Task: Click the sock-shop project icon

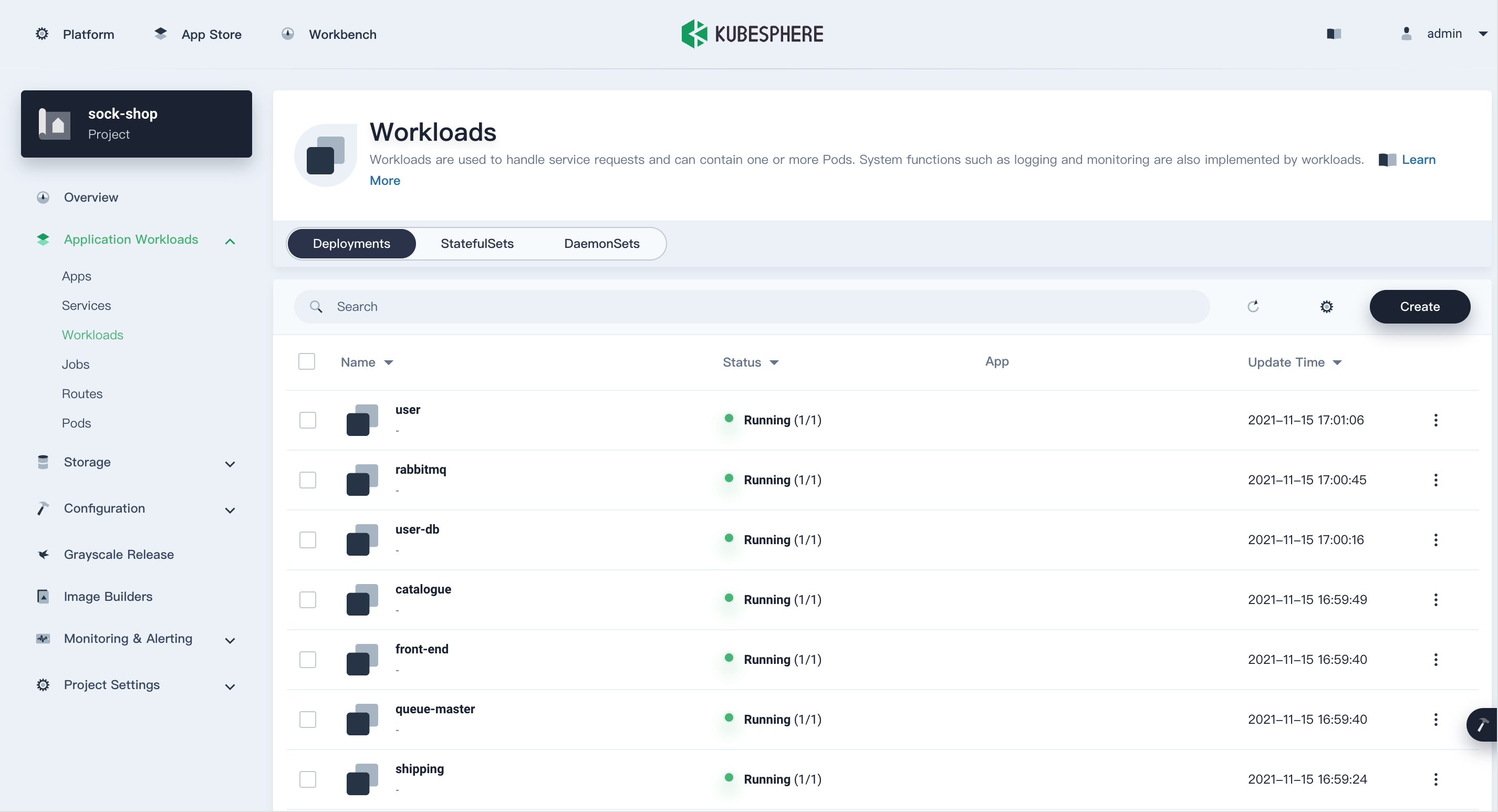Action: click(x=54, y=123)
